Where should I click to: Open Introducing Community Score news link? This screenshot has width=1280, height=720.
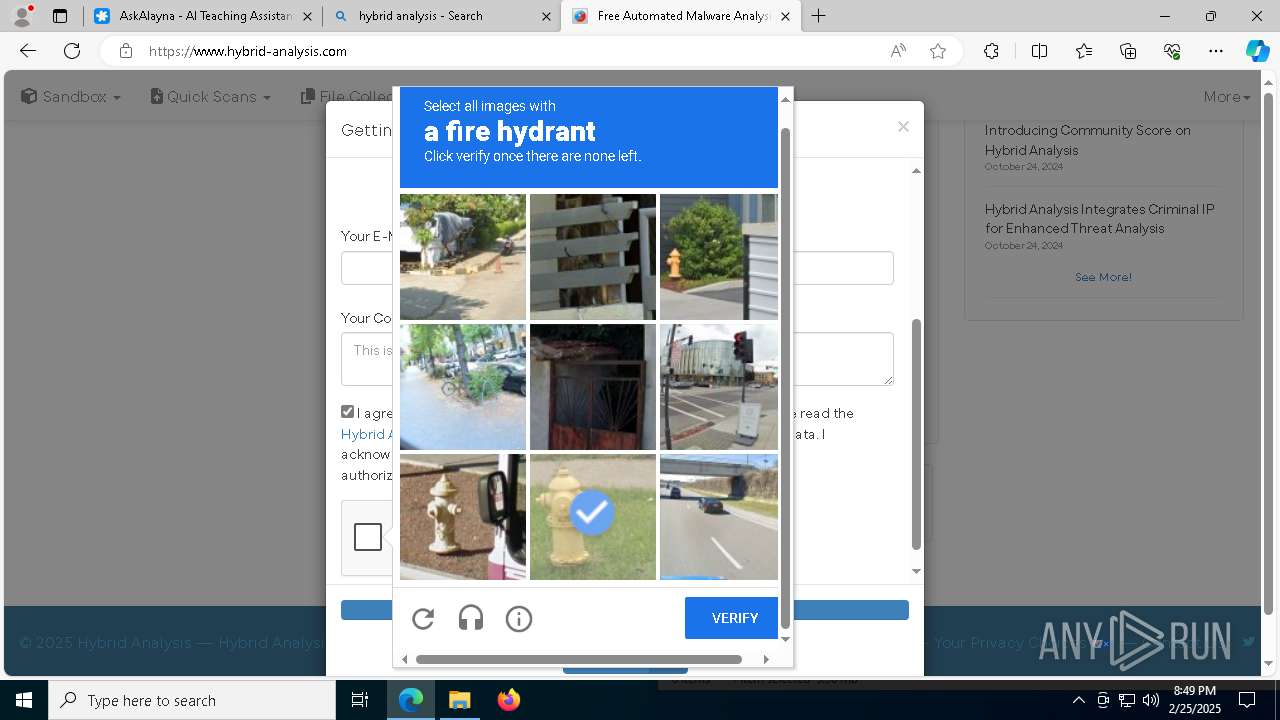1087,140
